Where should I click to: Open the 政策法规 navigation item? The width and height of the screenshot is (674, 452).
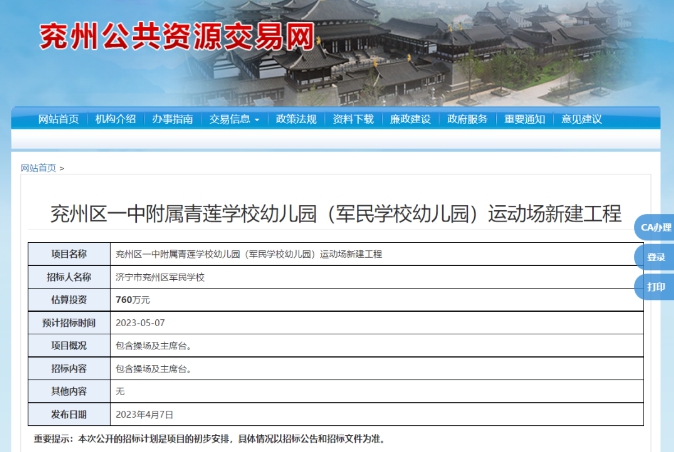296,119
